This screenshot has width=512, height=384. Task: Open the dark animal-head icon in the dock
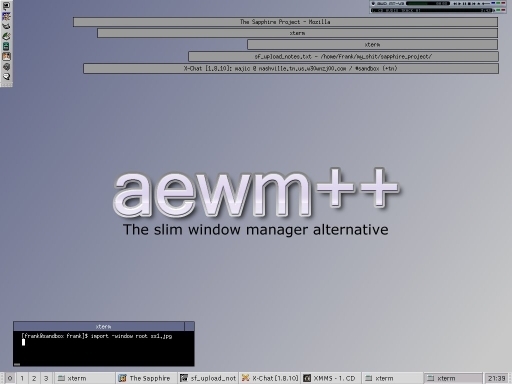(x=6, y=26)
